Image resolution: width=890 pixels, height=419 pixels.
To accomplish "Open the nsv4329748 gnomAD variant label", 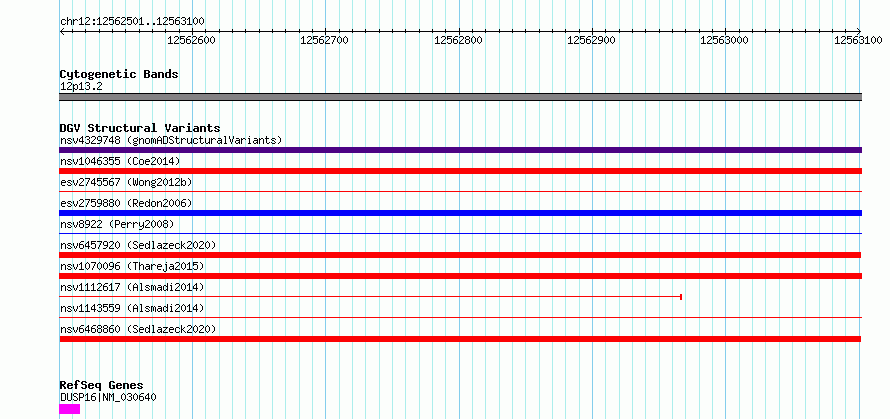I will [x=171, y=140].
